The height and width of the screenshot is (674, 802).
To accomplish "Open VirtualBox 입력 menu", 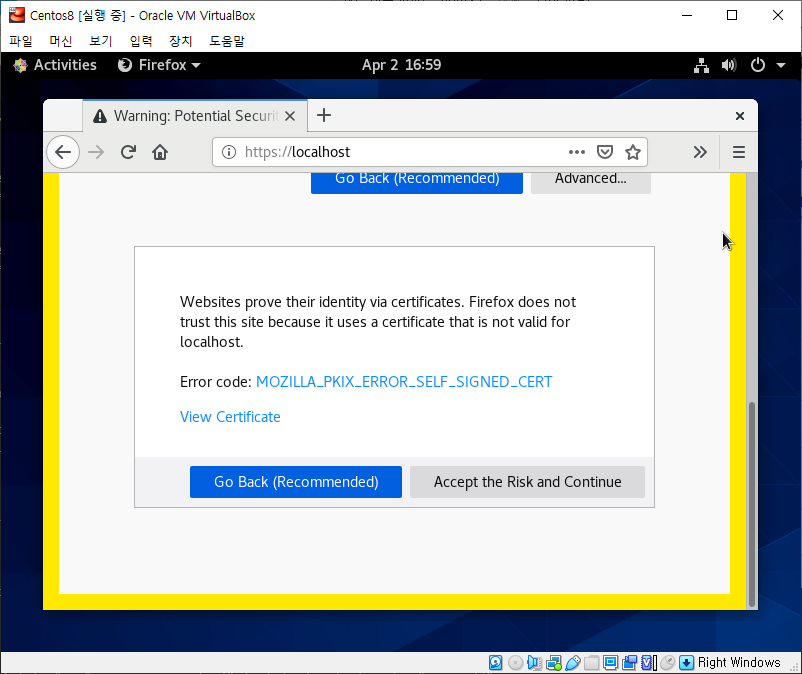I will click(x=141, y=41).
